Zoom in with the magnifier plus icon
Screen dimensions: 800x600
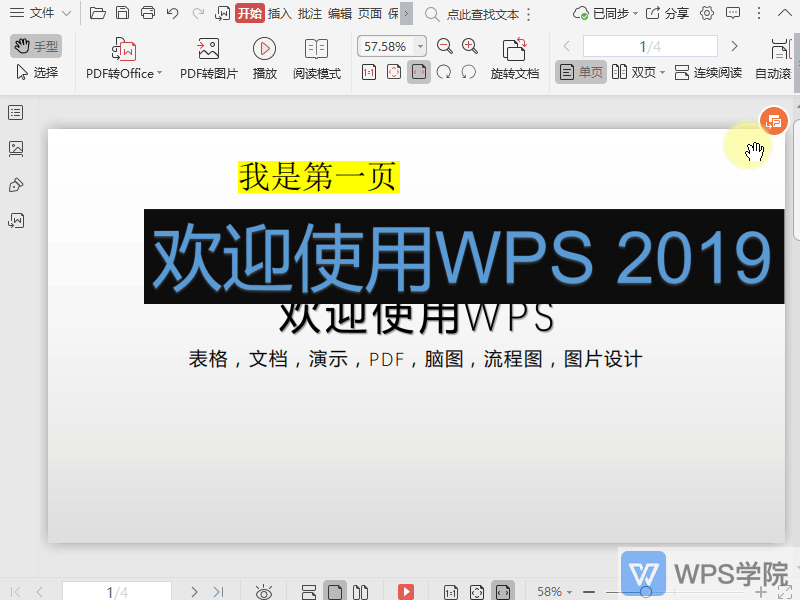tap(469, 45)
